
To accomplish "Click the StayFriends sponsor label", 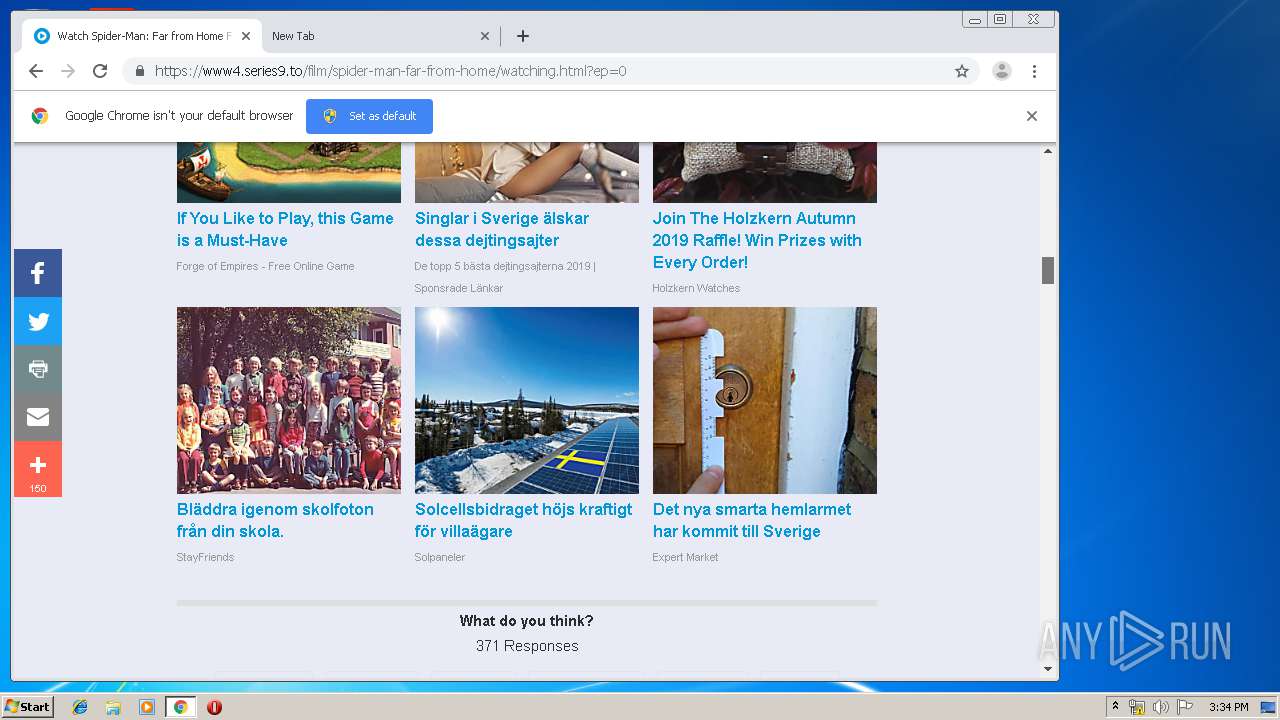I will 205,557.
